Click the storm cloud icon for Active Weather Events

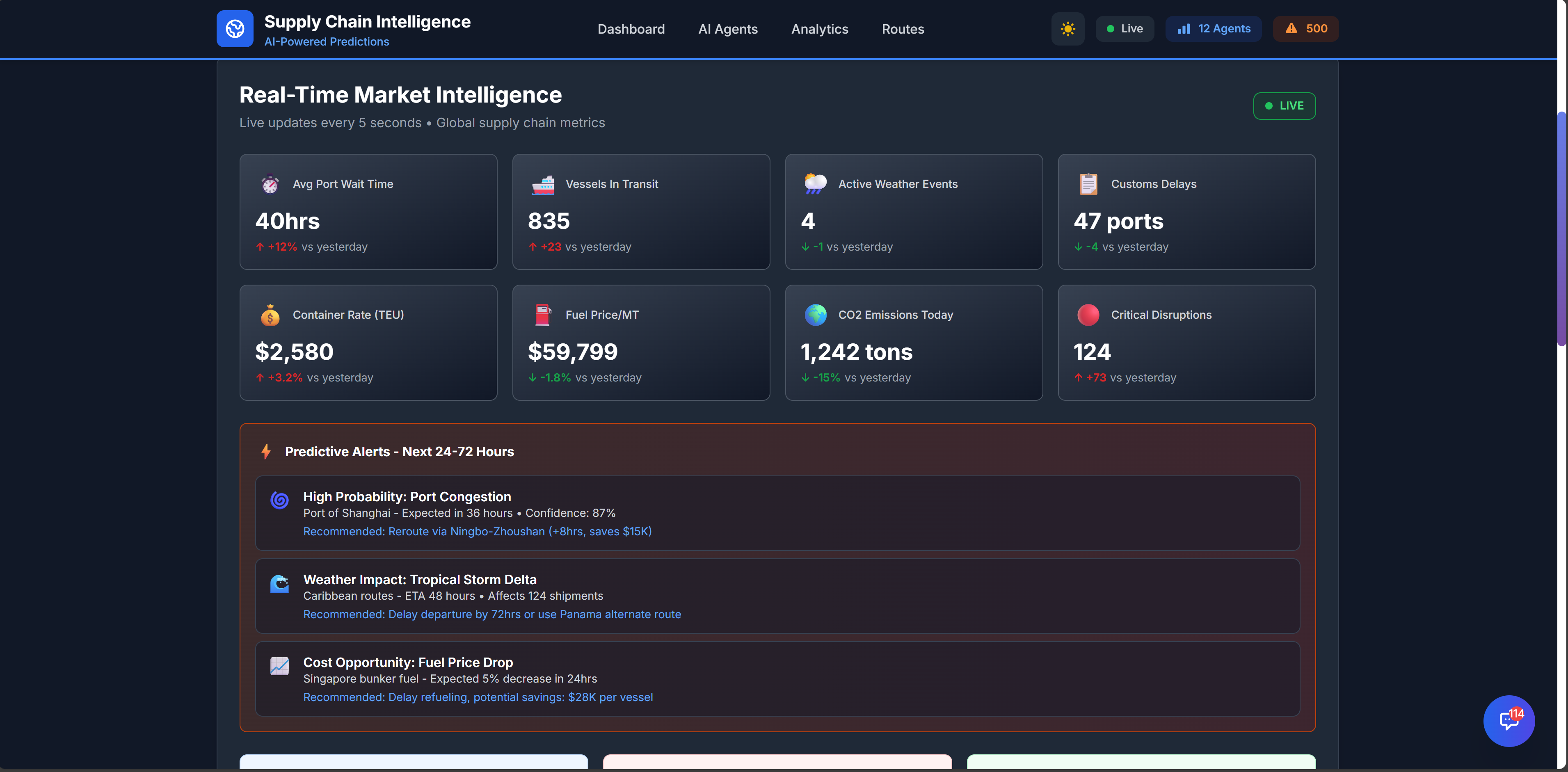pyautogui.click(x=815, y=184)
